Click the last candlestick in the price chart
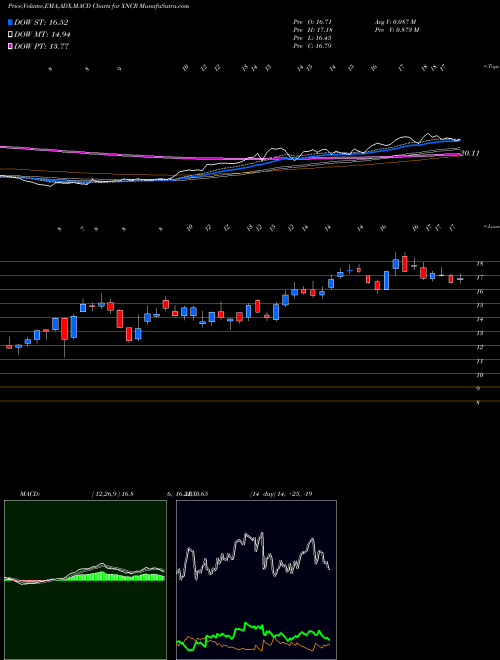Image resolution: width=500 pixels, height=660 pixels. [x=460, y=279]
